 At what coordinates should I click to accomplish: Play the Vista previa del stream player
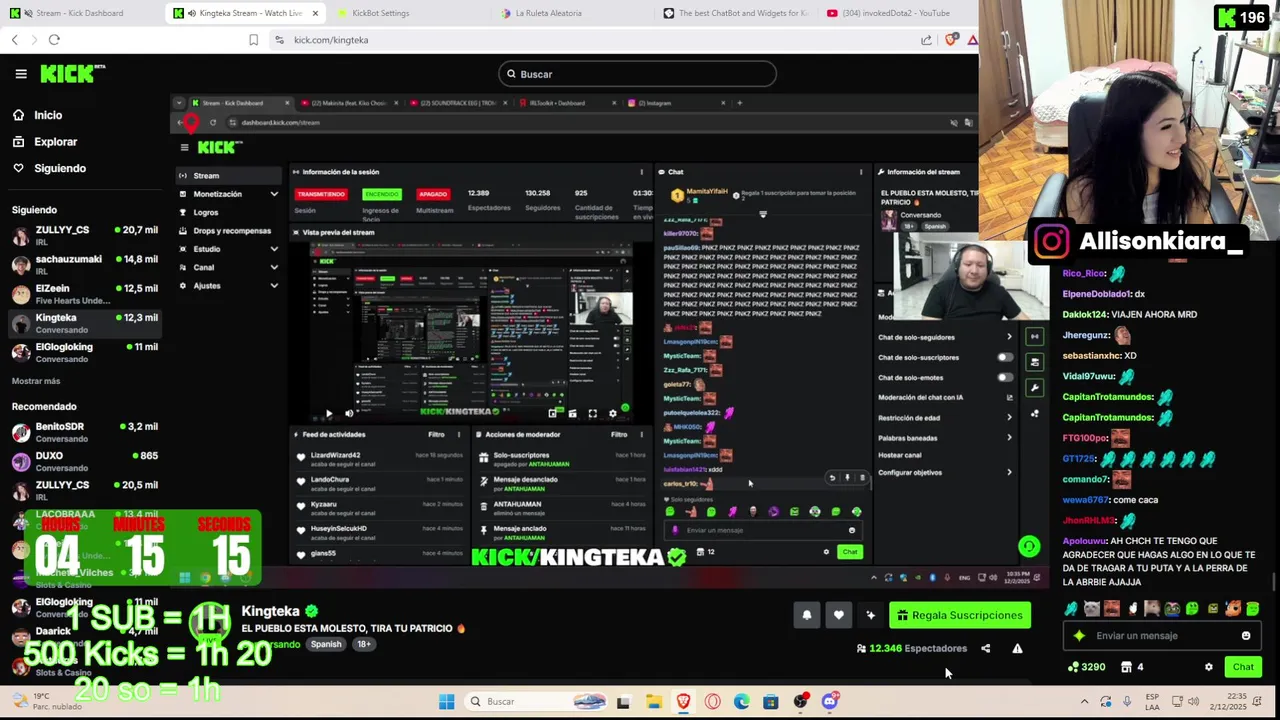329,413
